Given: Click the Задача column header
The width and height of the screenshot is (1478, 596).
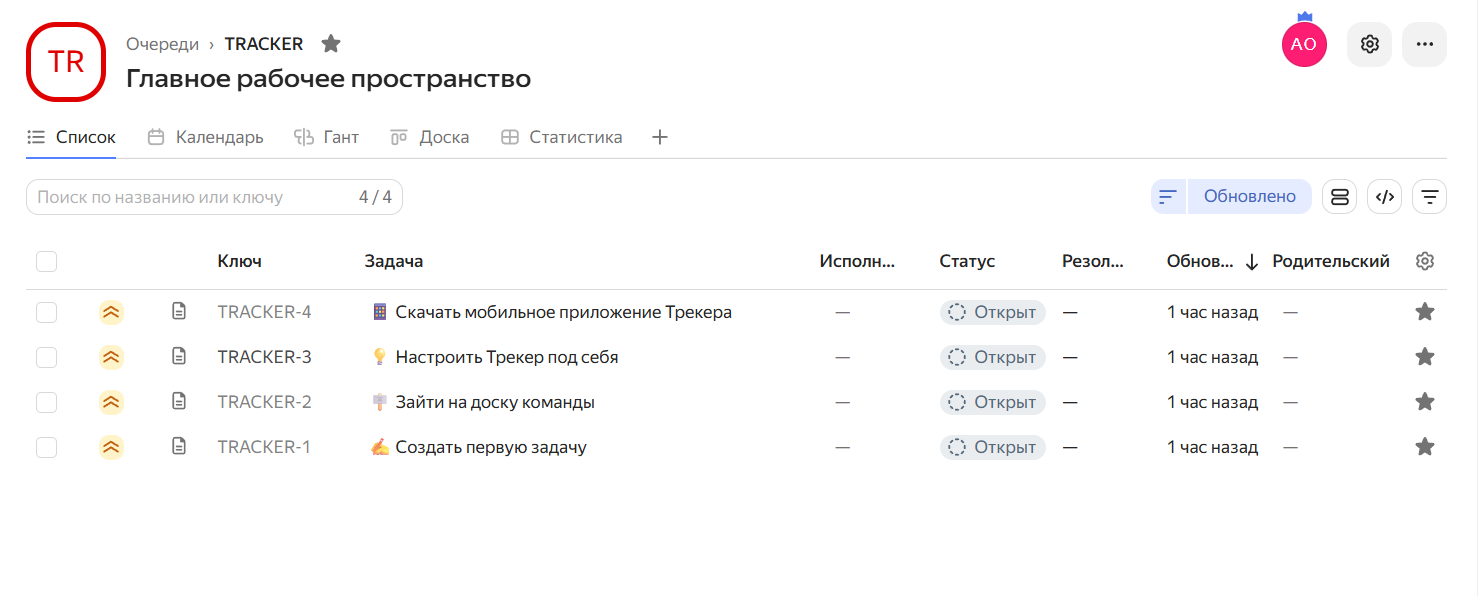Looking at the screenshot, I should click(x=394, y=261).
